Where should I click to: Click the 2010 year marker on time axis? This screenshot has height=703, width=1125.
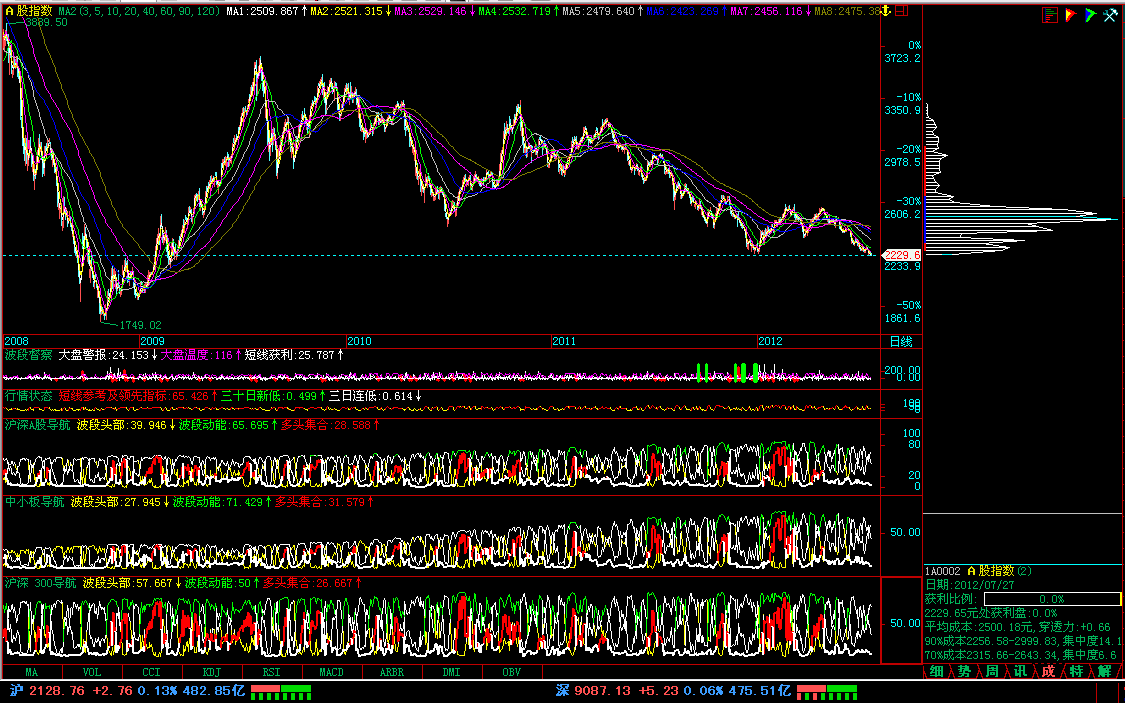tap(359, 341)
